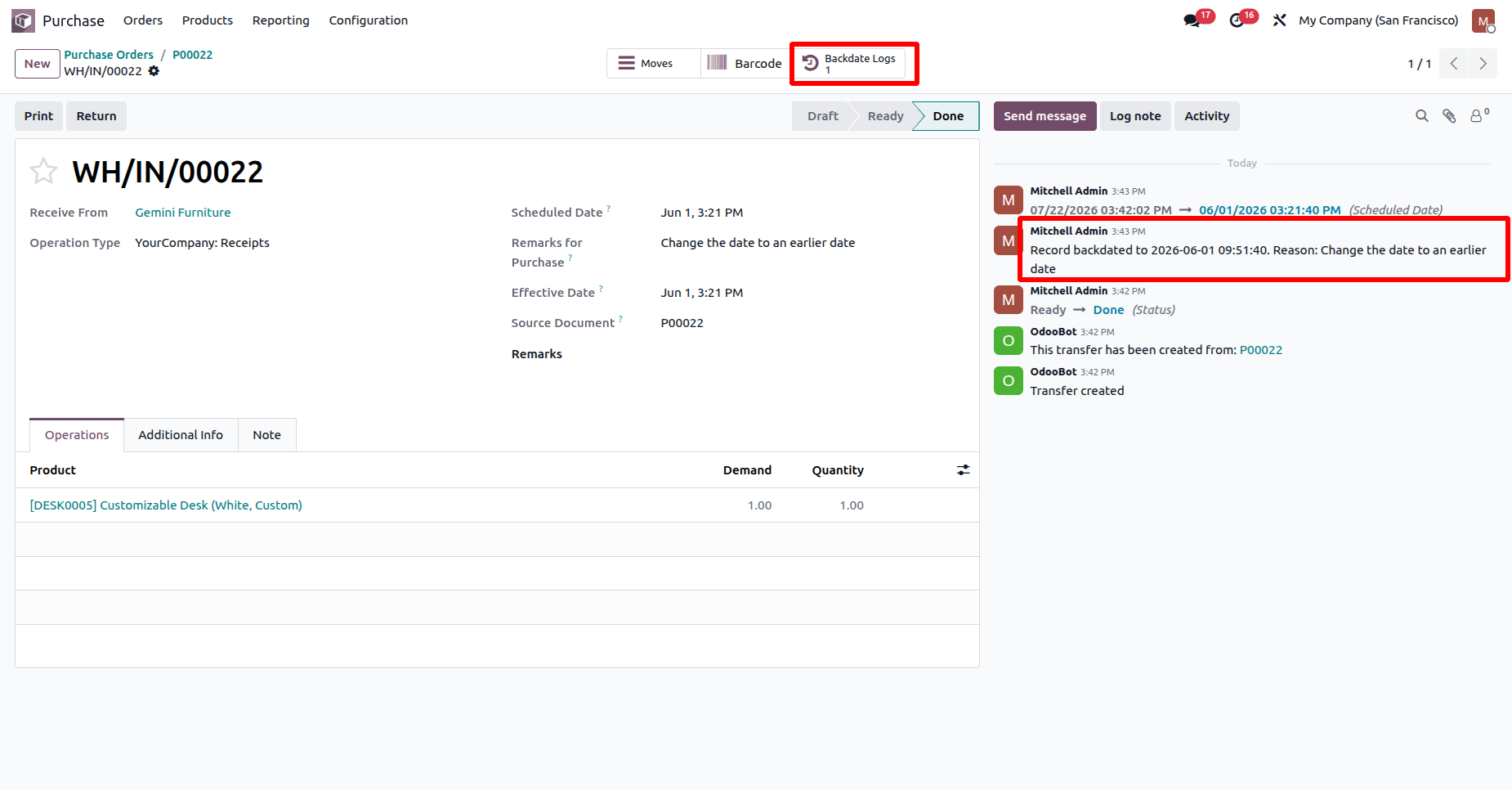Viewport: 1512px width, 790px height.
Task: Click the Source Document help tooltip mark
Action: coord(620,319)
